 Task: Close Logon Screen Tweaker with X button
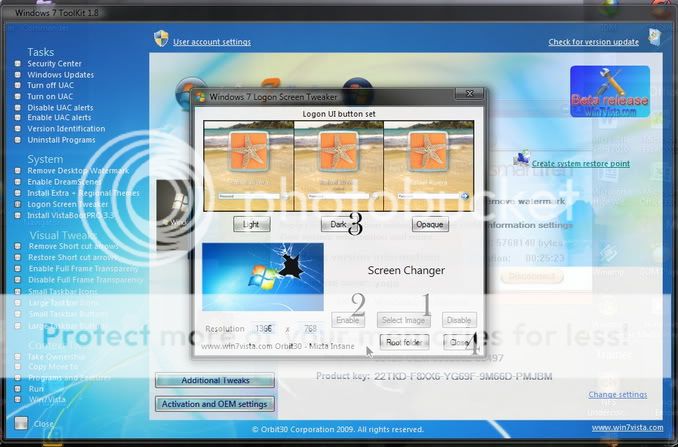coord(470,93)
